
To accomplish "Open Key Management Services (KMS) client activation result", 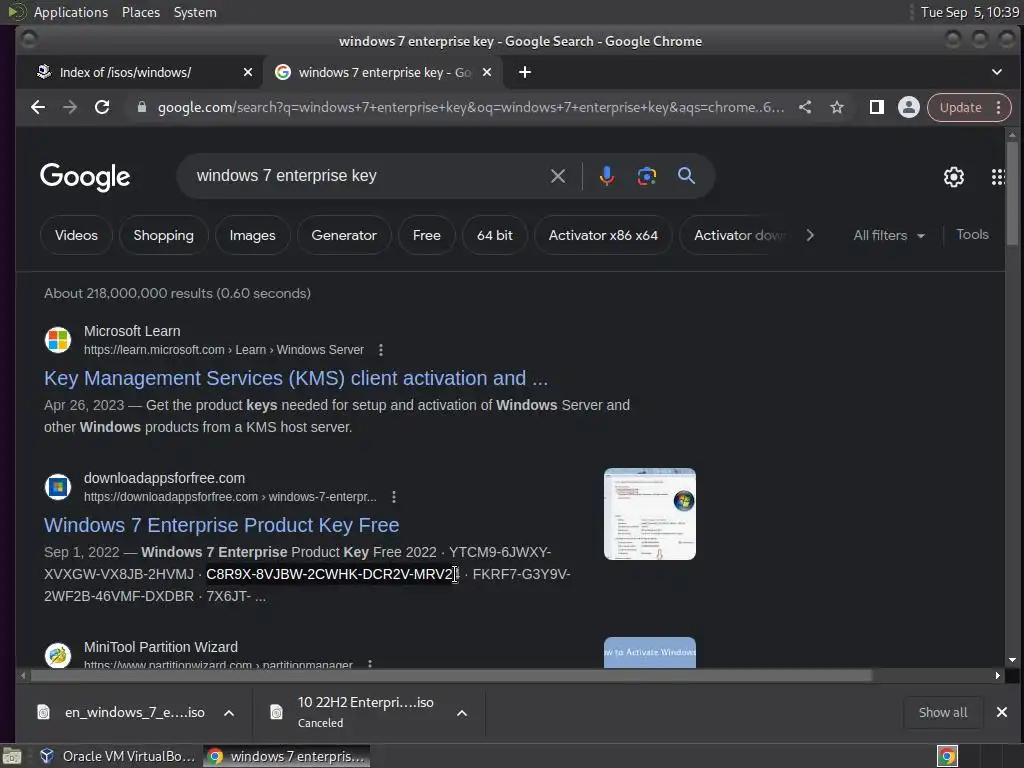I will click(x=296, y=378).
